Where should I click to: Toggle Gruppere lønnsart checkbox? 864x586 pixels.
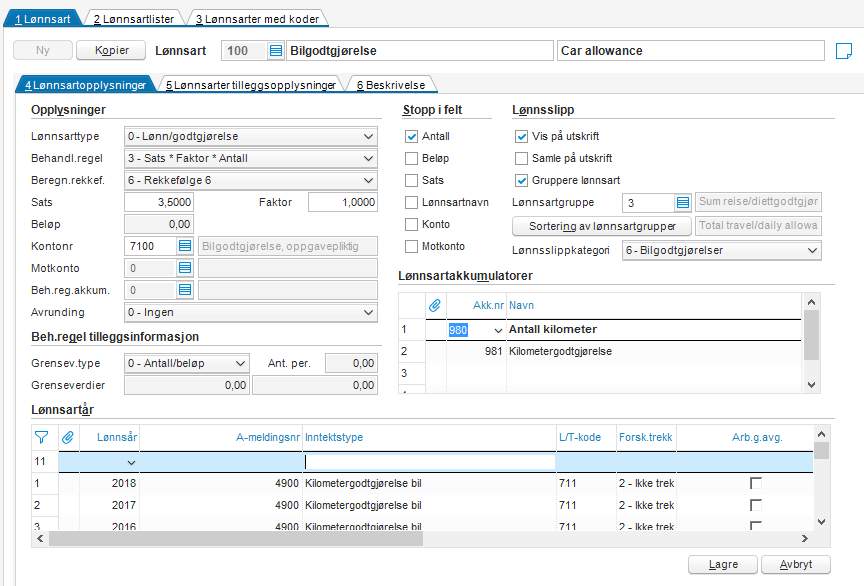coord(521,181)
